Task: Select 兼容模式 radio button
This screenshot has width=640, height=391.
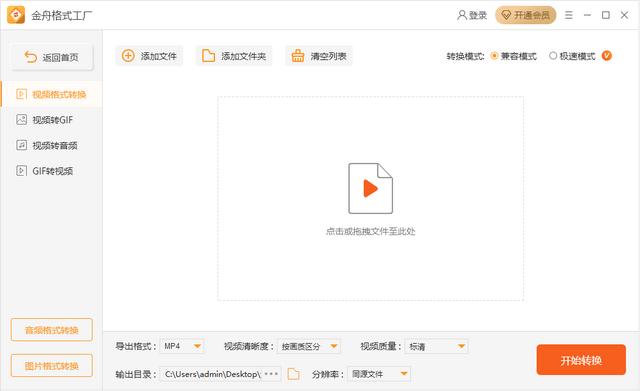Action: tap(494, 56)
